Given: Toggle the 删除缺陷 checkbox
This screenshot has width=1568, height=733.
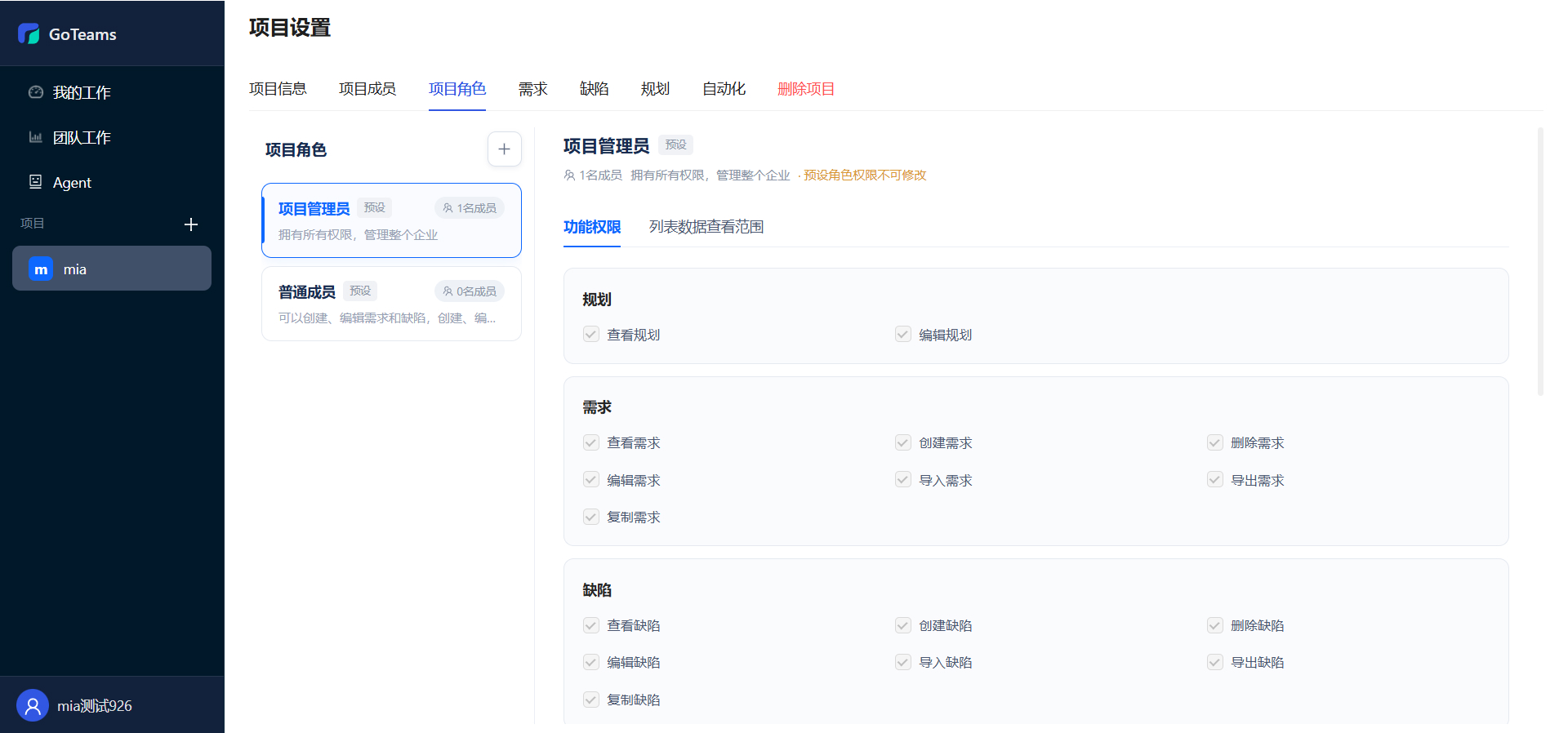Looking at the screenshot, I should click(x=1215, y=625).
